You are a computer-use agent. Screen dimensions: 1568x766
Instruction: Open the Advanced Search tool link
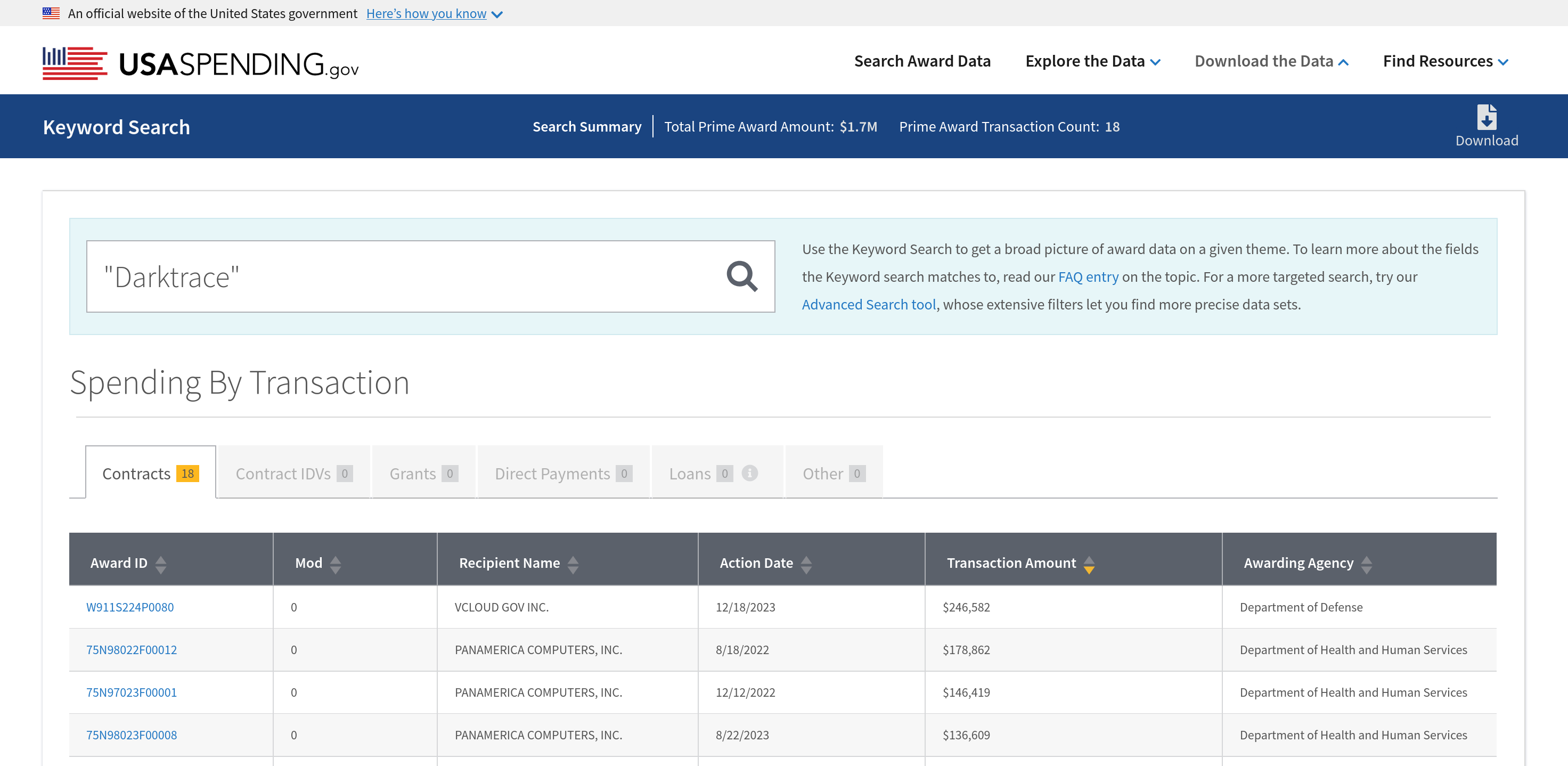(869, 304)
